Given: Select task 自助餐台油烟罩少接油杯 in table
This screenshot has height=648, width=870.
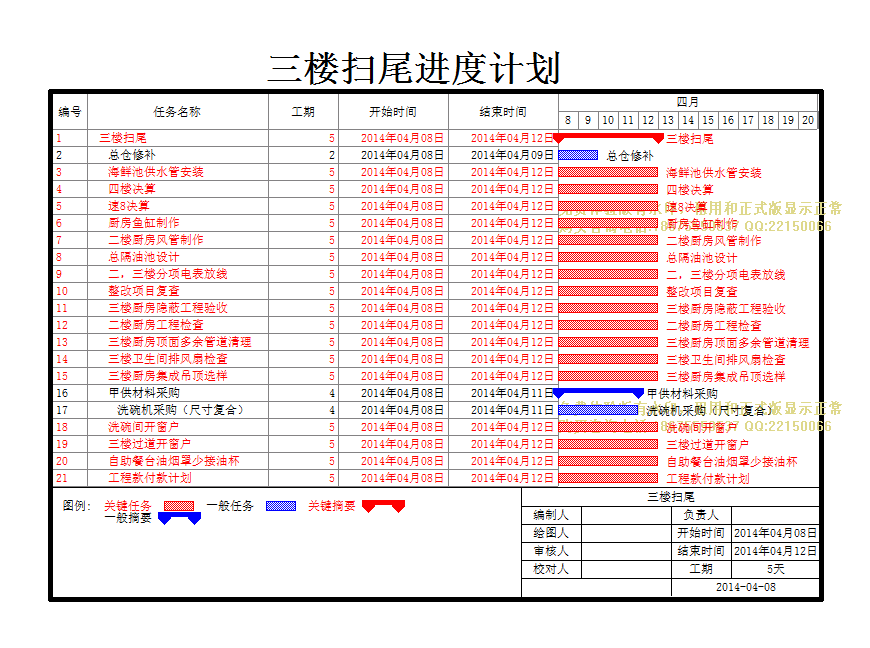Looking at the screenshot, I should coord(174,460).
